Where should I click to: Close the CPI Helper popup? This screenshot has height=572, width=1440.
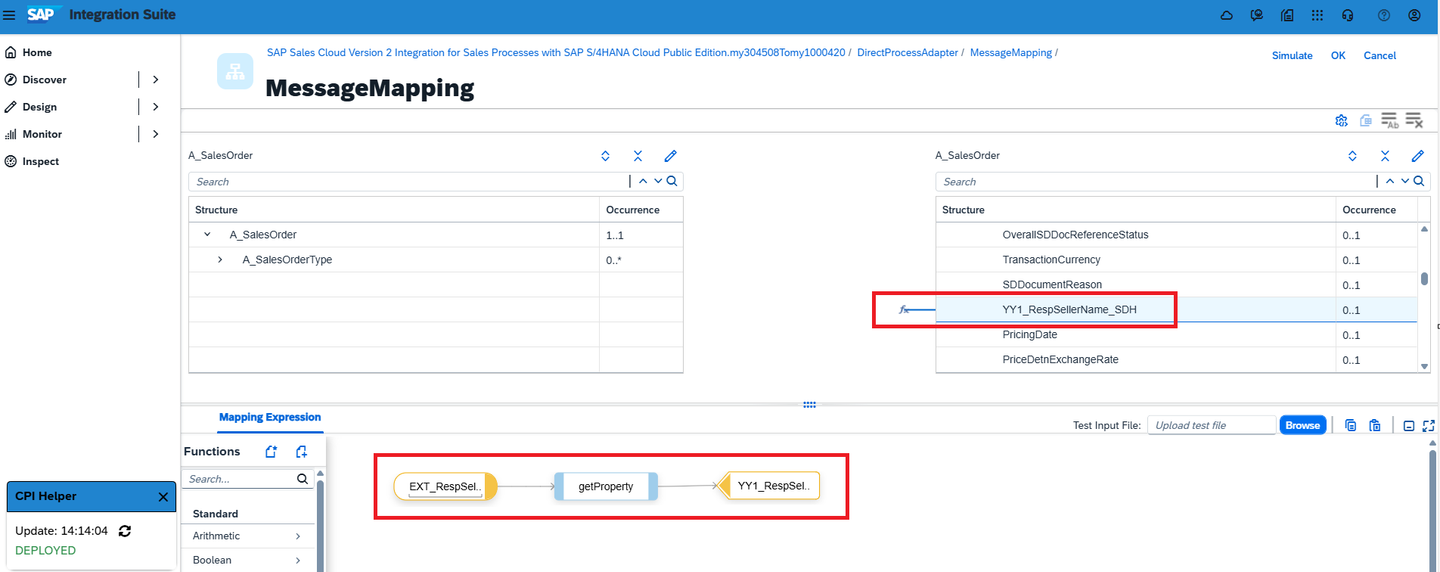click(x=163, y=497)
